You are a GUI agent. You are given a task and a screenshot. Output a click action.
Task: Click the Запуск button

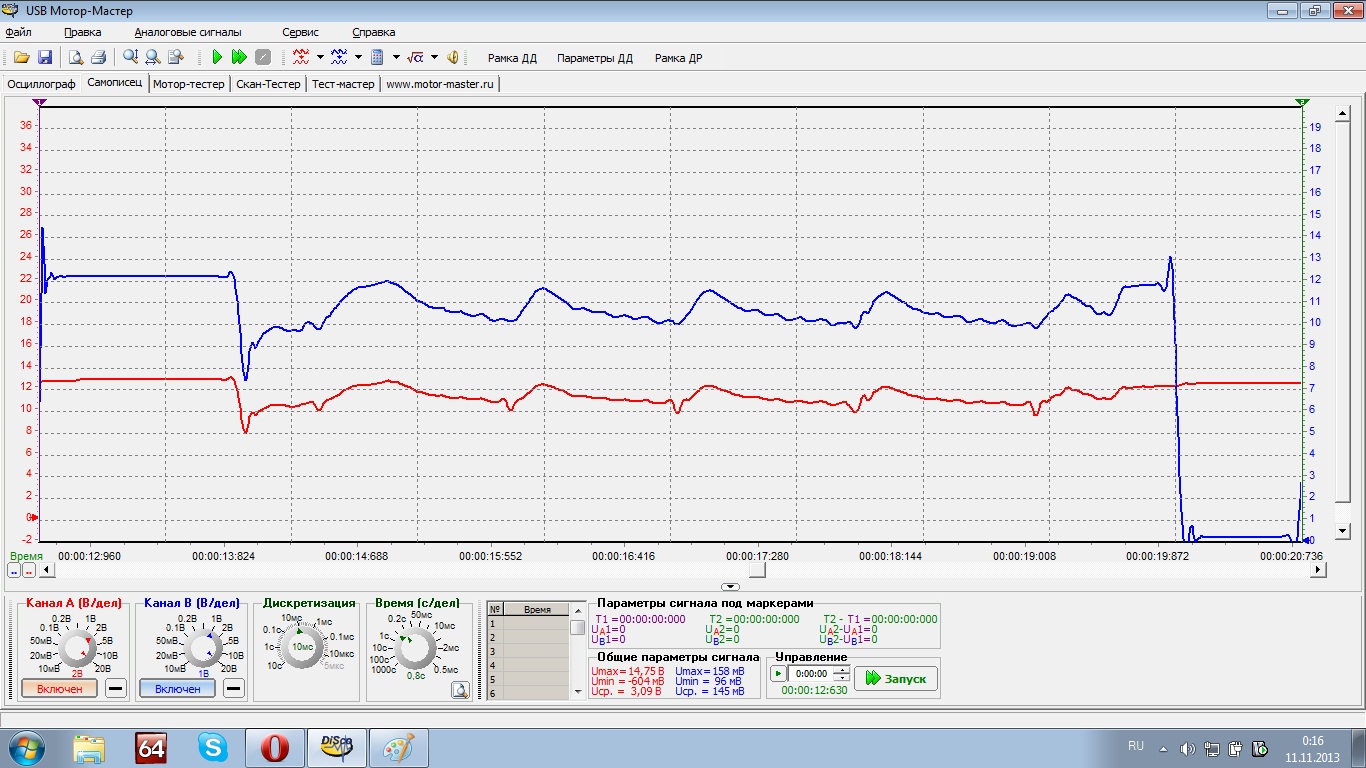point(896,678)
